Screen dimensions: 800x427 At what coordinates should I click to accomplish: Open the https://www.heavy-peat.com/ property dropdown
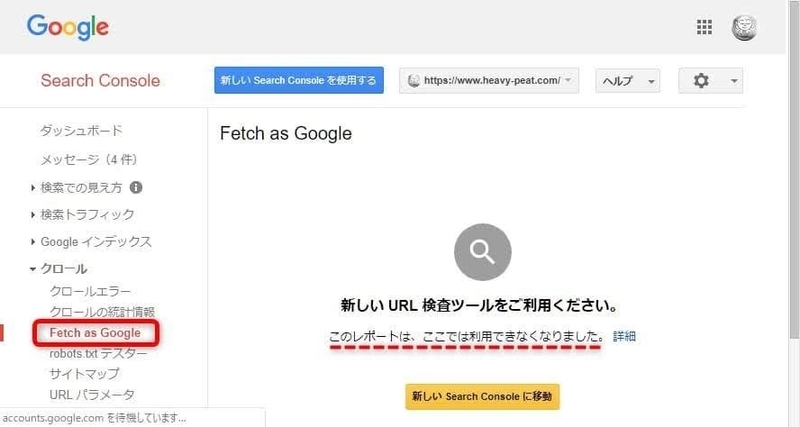(x=489, y=81)
